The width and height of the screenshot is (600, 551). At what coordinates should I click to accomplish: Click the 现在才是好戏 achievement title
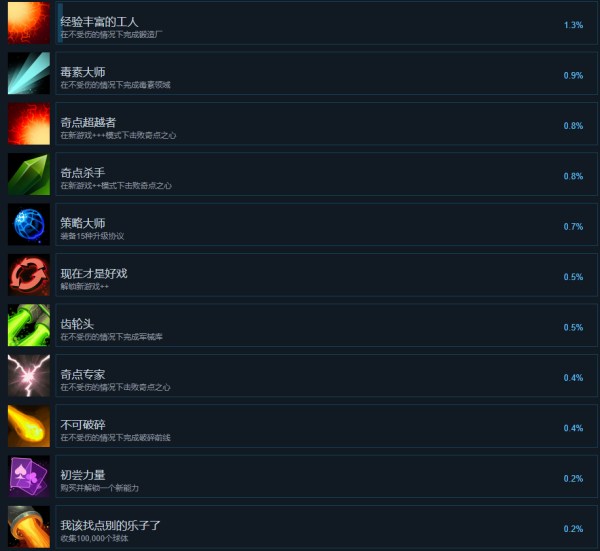[x=94, y=274]
